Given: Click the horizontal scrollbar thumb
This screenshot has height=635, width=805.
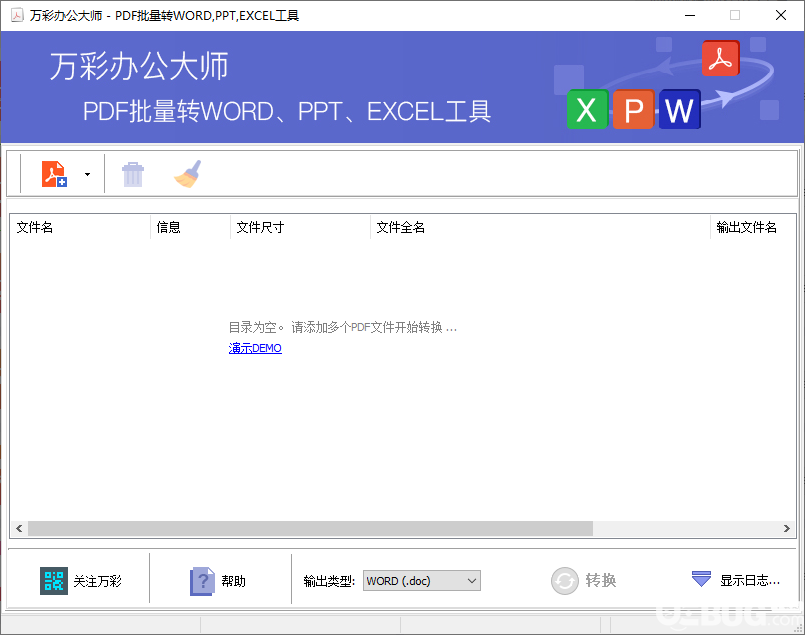Looking at the screenshot, I should [x=310, y=528].
